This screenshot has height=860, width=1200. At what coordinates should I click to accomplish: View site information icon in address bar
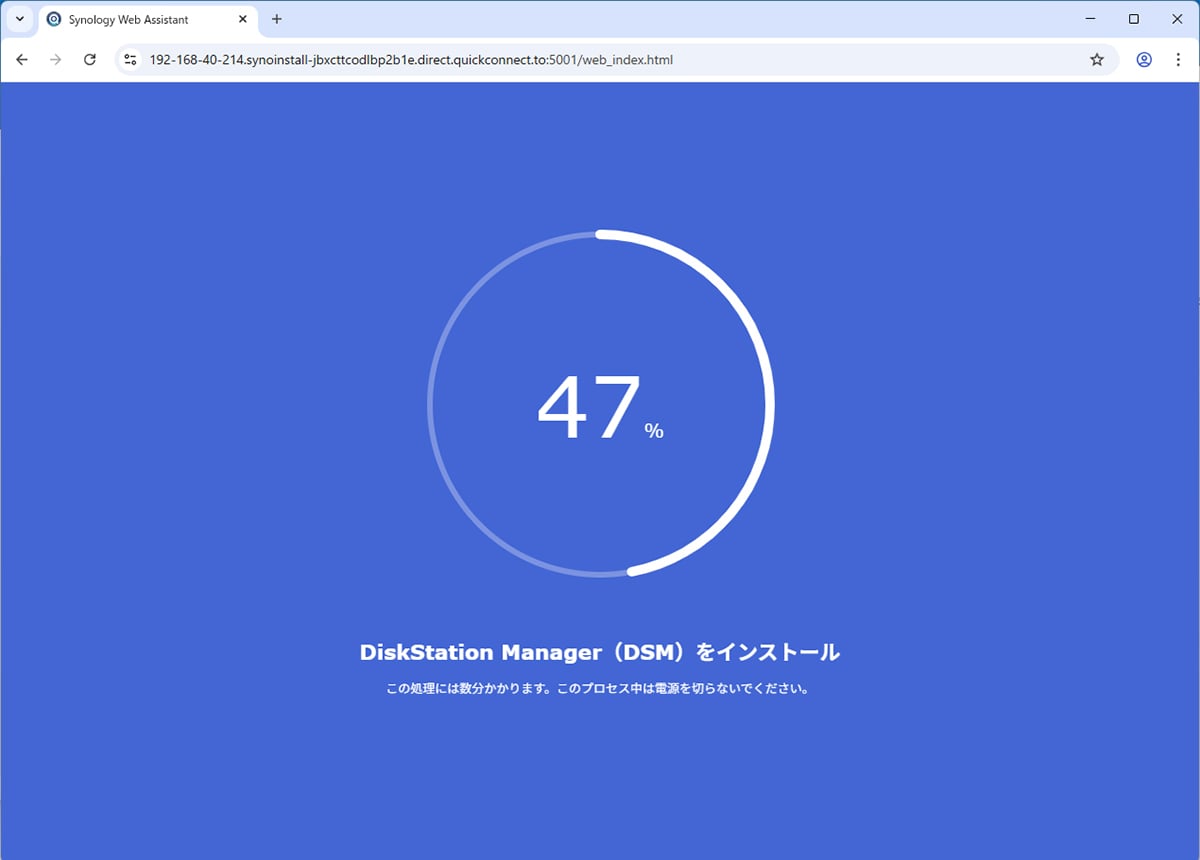click(130, 60)
